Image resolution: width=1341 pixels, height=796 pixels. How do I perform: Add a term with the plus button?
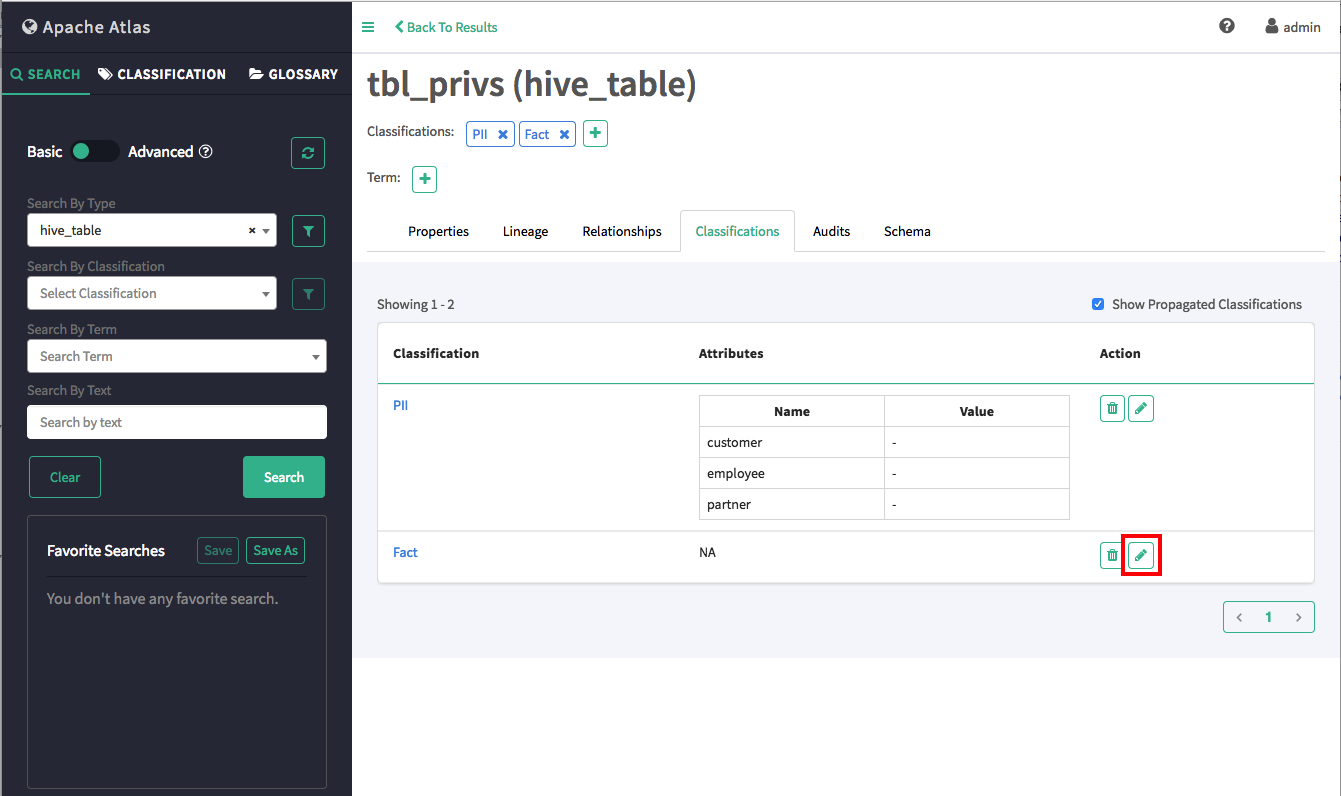[x=424, y=179]
